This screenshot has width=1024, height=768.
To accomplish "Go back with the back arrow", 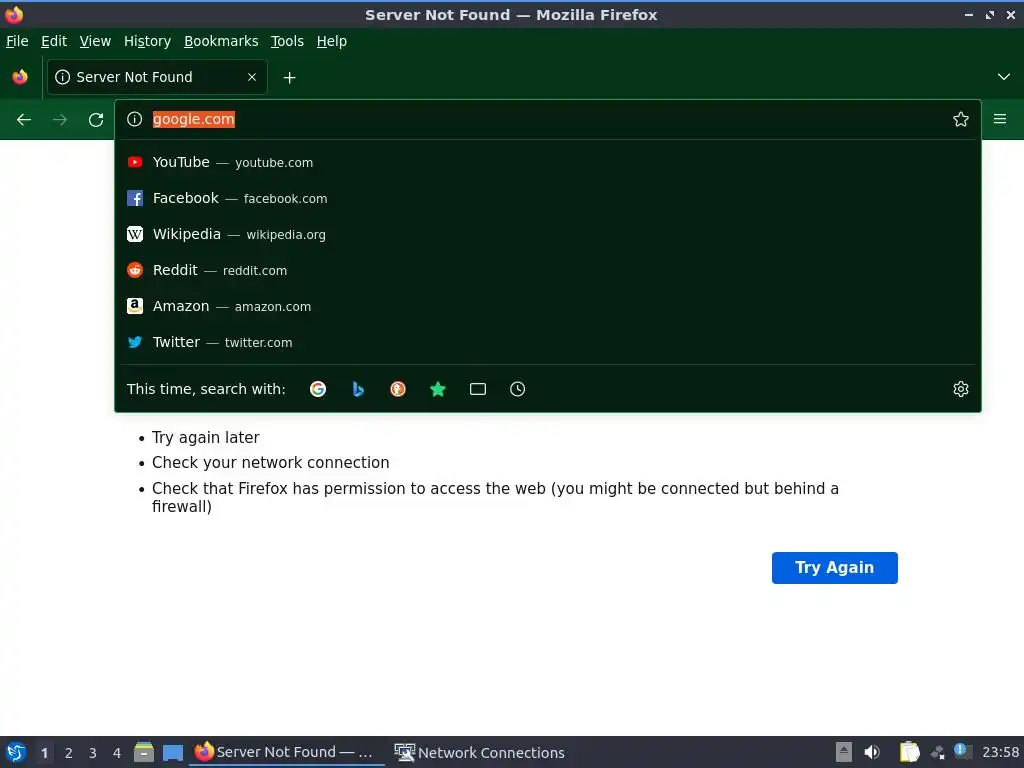I will [24, 120].
